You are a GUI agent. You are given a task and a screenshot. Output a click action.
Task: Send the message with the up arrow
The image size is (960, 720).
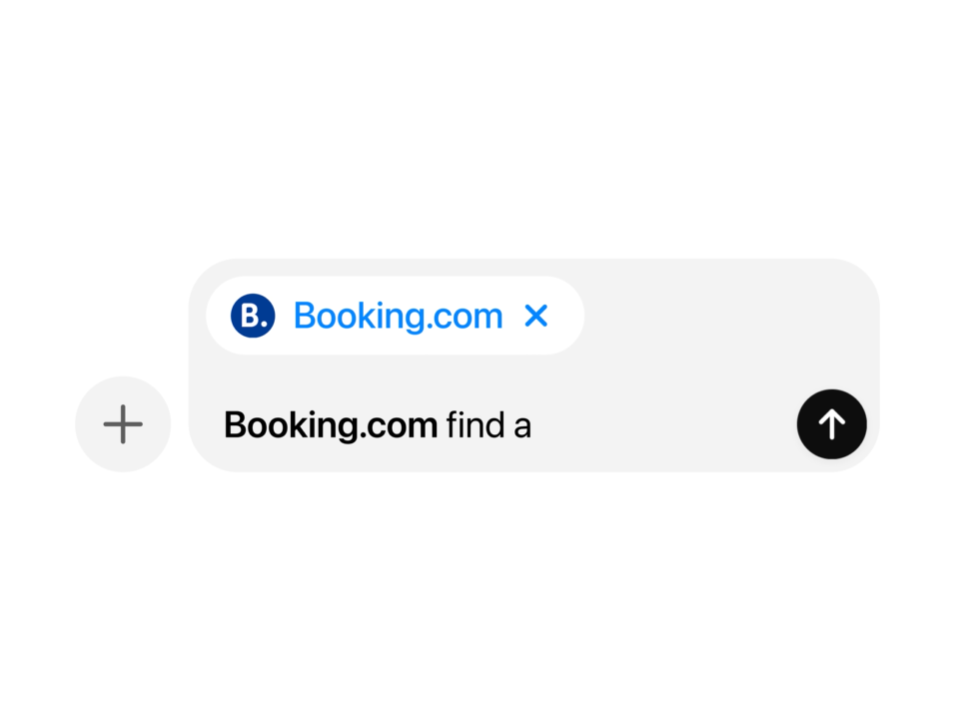831,425
